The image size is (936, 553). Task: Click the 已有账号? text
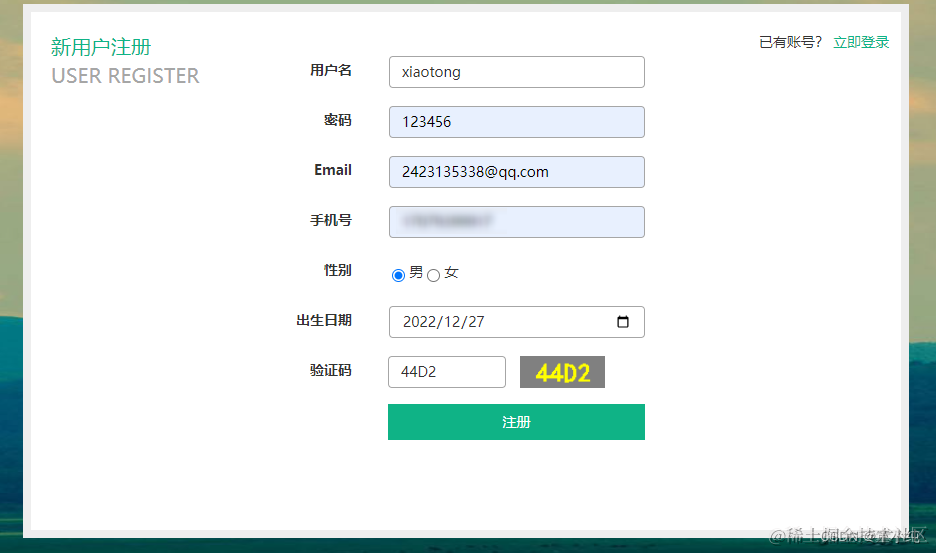click(790, 42)
